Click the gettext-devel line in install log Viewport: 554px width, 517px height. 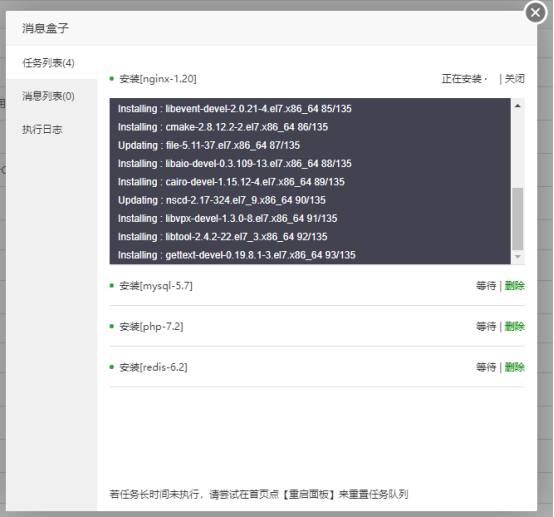237,255
